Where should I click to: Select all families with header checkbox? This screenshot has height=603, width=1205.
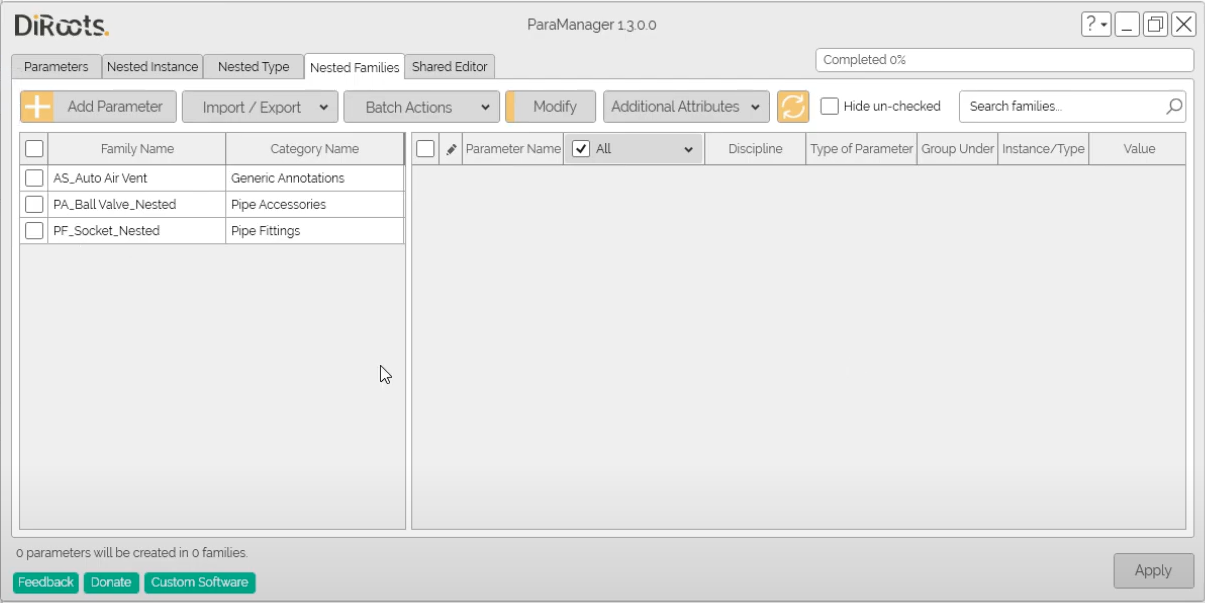pyautogui.click(x=34, y=149)
